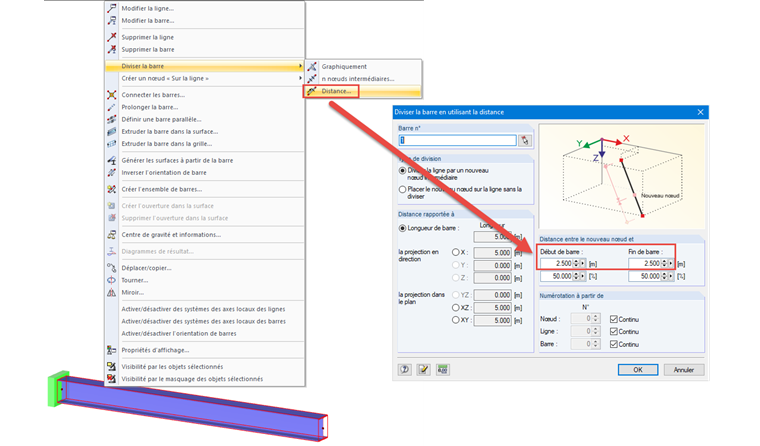Viewport: 760px width, 446px height.
Task: Open arrow menu beside Début de barre percent field
Action: (x=583, y=276)
